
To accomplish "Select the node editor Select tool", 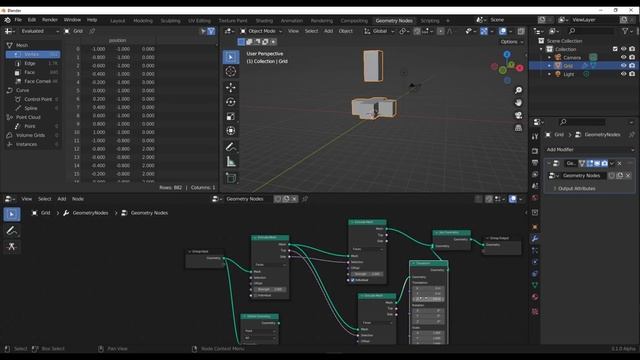I will tap(12, 214).
